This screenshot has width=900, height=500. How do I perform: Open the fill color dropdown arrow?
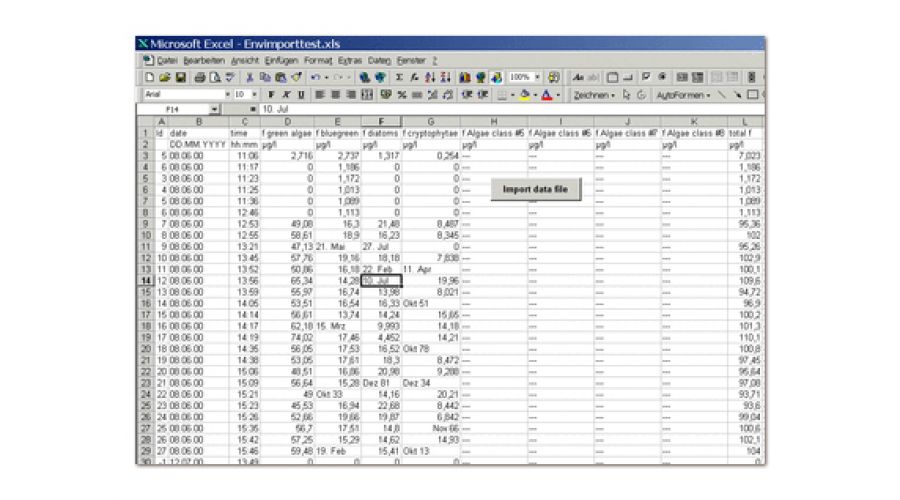(x=536, y=95)
